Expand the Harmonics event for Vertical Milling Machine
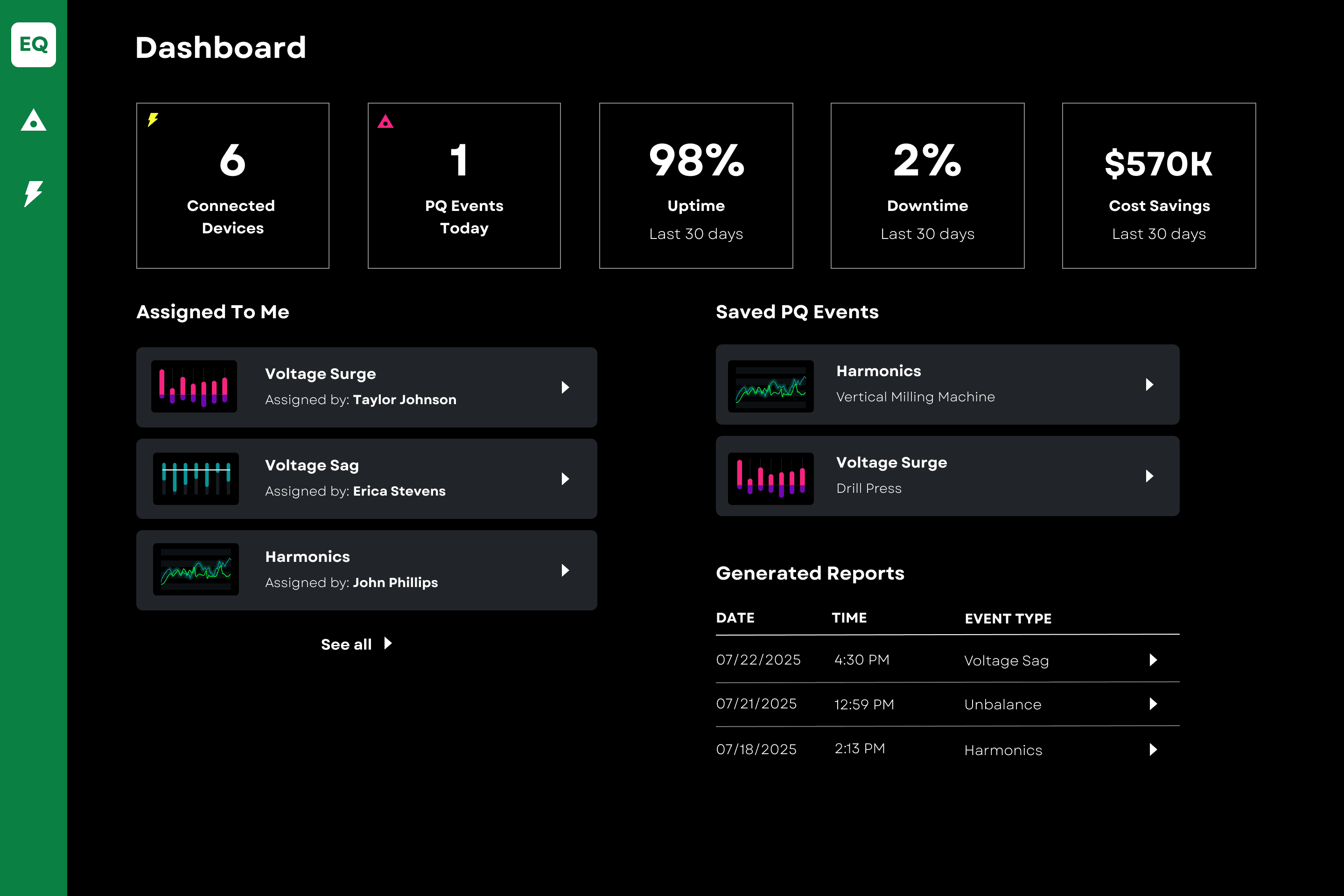 pos(1149,385)
